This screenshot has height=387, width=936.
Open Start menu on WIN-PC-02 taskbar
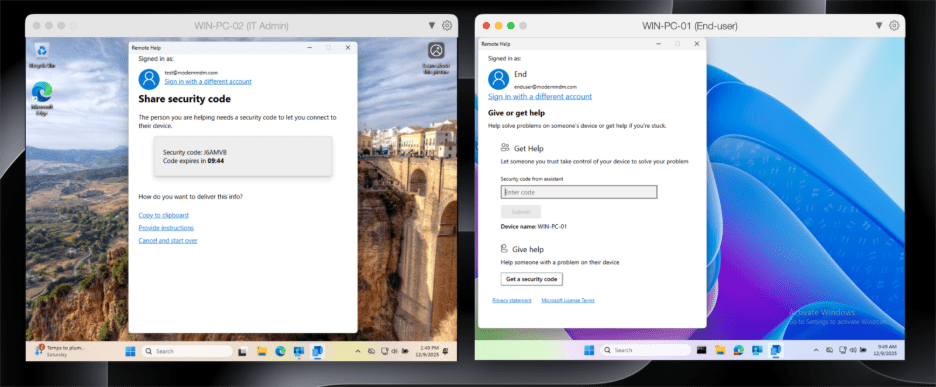pyautogui.click(x=130, y=351)
